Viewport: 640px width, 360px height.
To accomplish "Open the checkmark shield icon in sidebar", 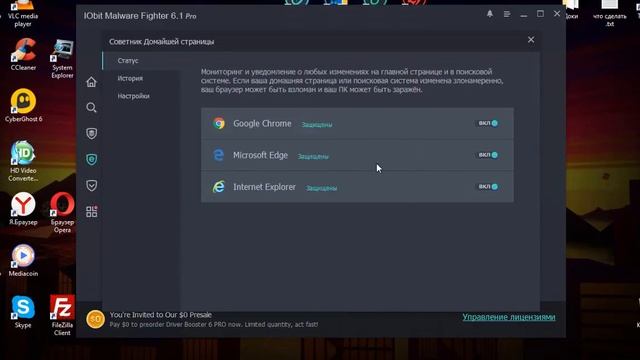I will [91, 186].
